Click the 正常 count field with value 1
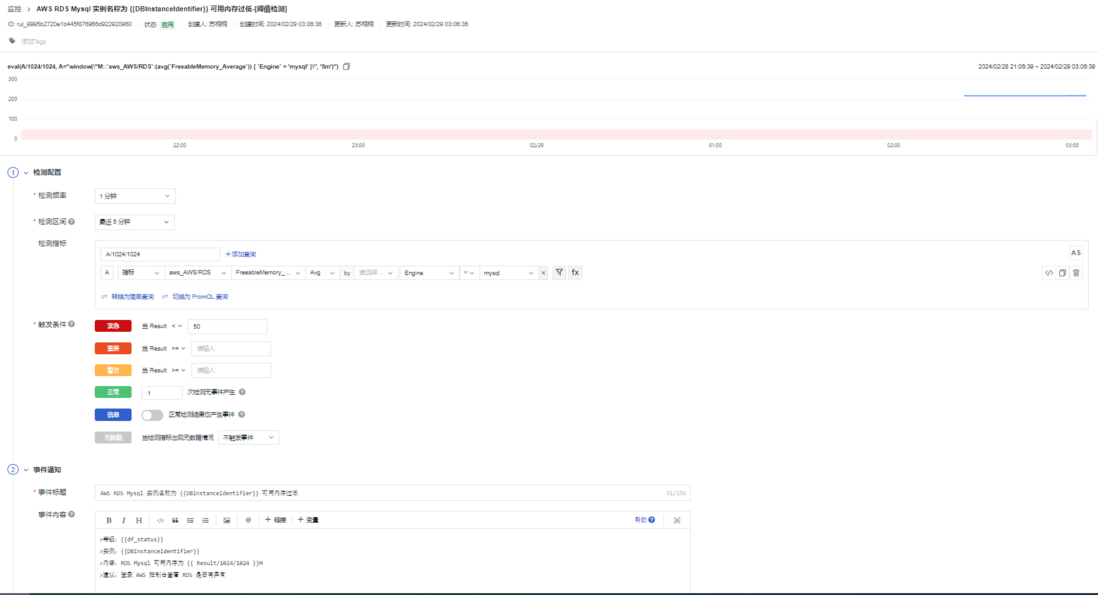The image size is (1098, 595). coord(162,393)
